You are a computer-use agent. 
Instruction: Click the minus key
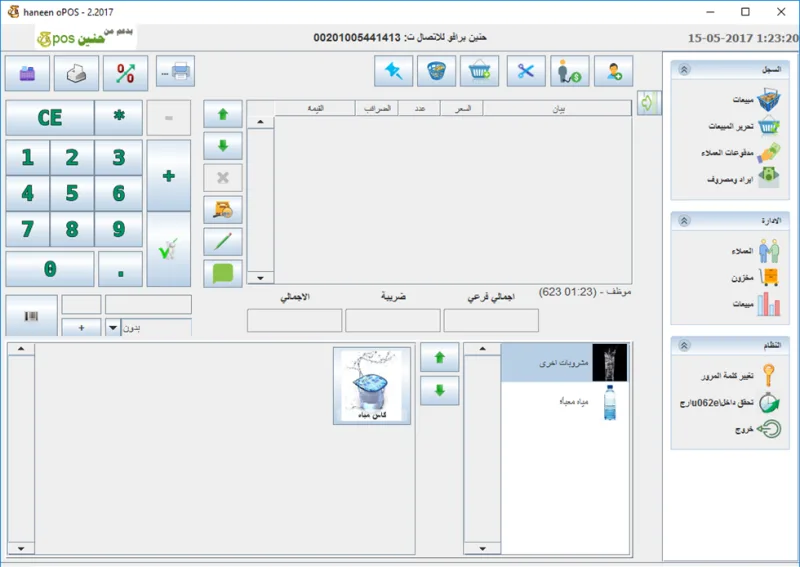tap(169, 118)
